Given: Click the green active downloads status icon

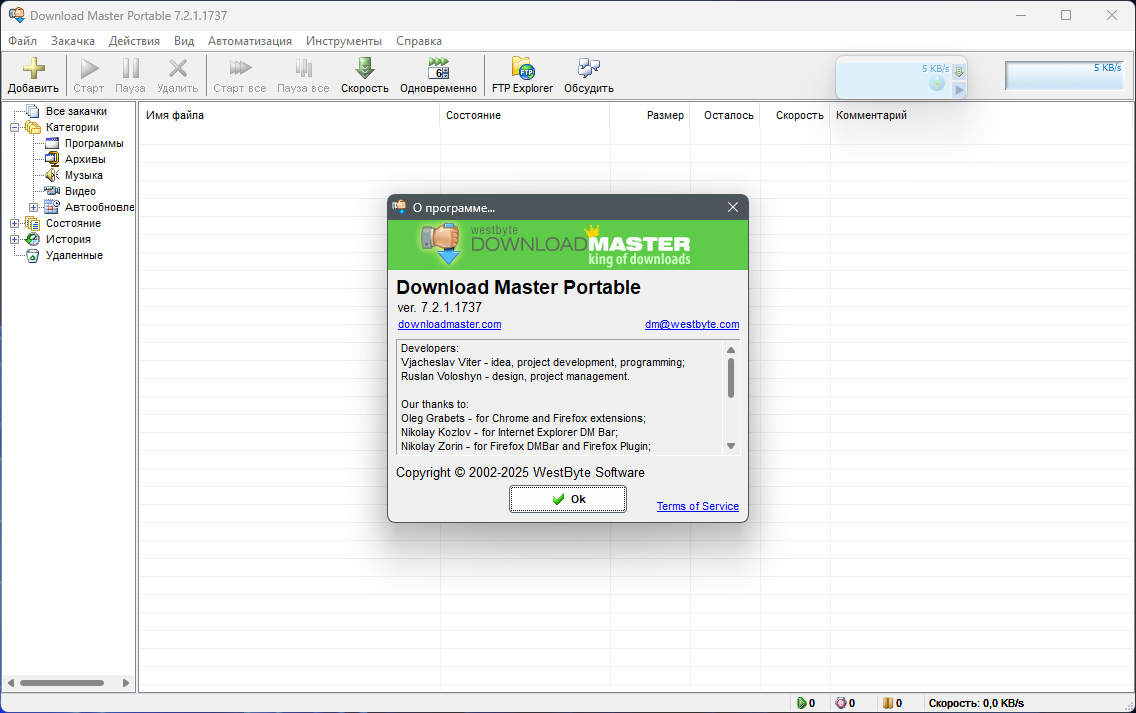Looking at the screenshot, I should [x=801, y=703].
